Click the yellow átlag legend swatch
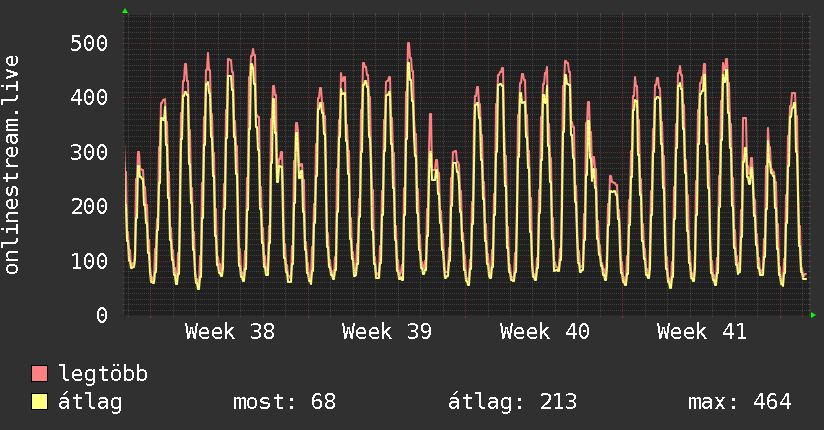Image resolution: width=824 pixels, height=430 pixels. [x=39, y=402]
